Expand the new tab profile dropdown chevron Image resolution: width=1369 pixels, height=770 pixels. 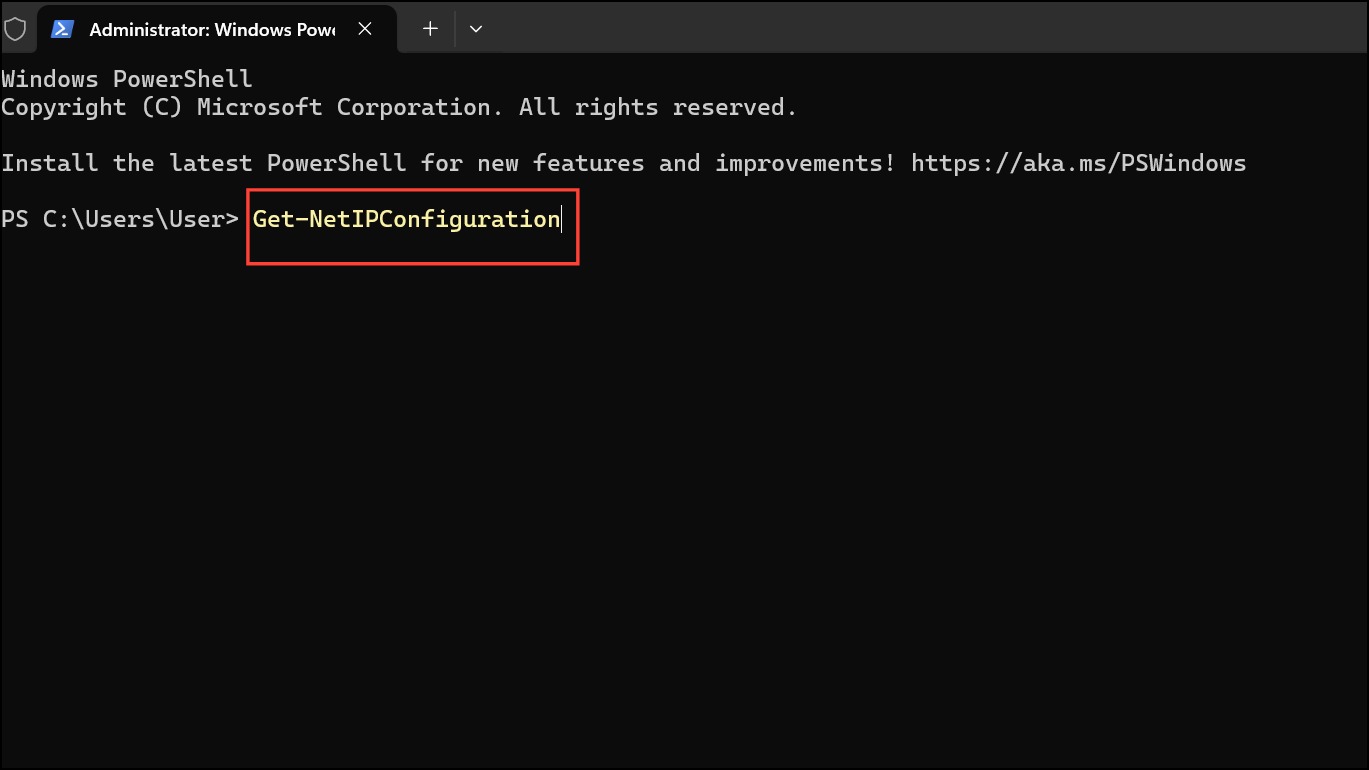pyautogui.click(x=476, y=29)
